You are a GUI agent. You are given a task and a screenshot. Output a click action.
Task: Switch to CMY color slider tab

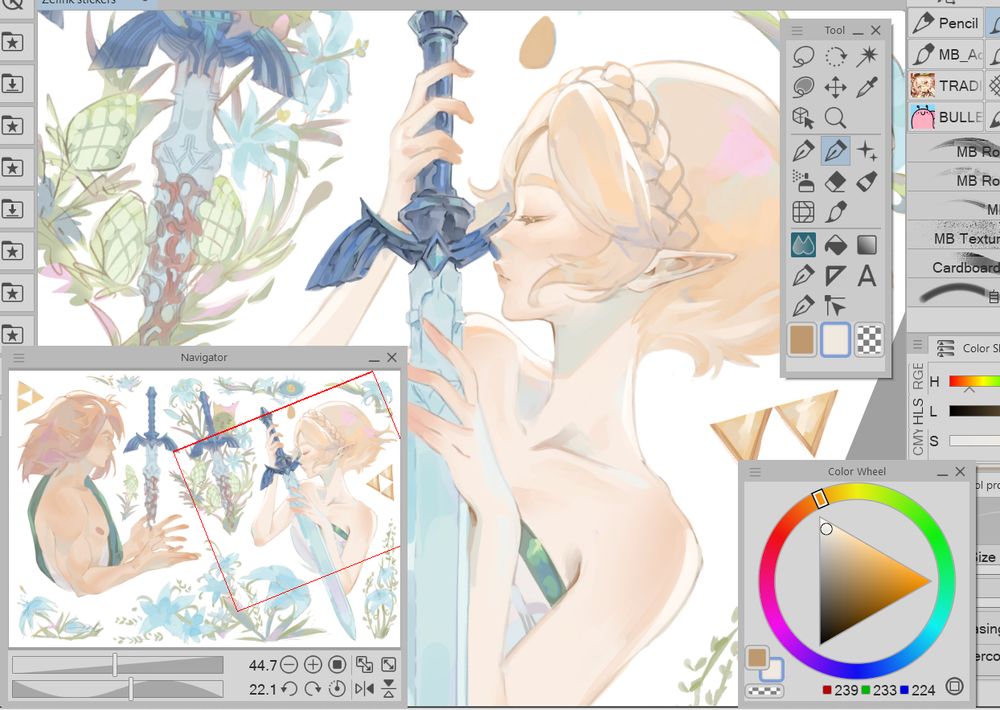click(917, 441)
